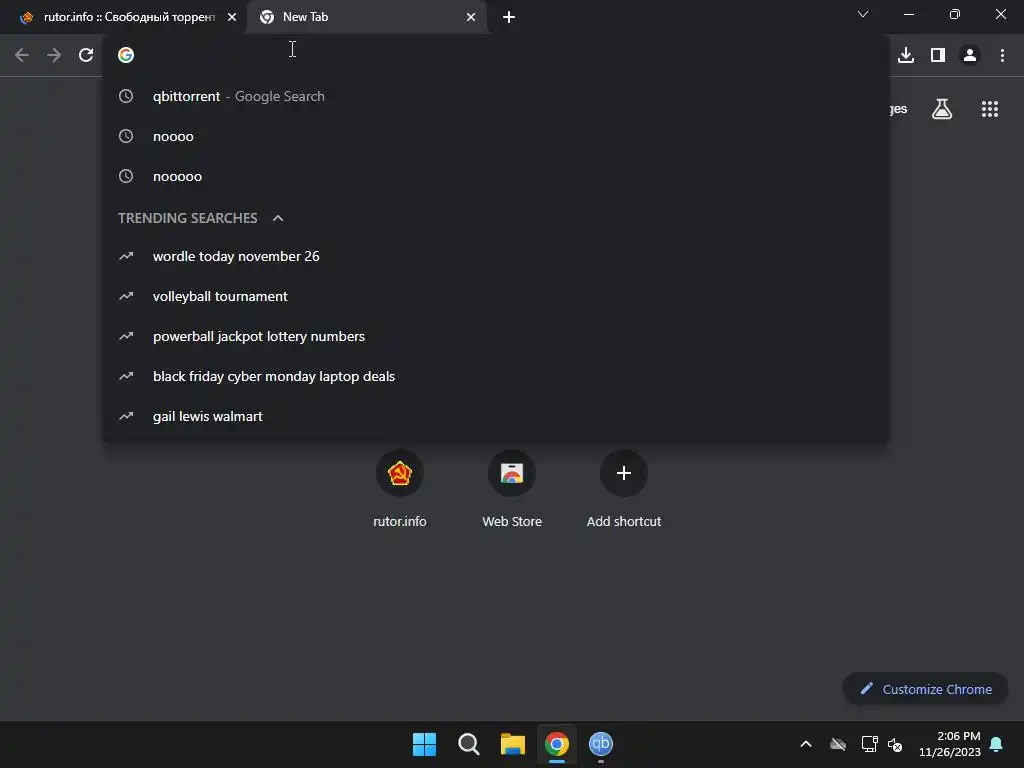Viewport: 1024px width, 768px height.
Task: Open the network status tray icon
Action: [869, 744]
